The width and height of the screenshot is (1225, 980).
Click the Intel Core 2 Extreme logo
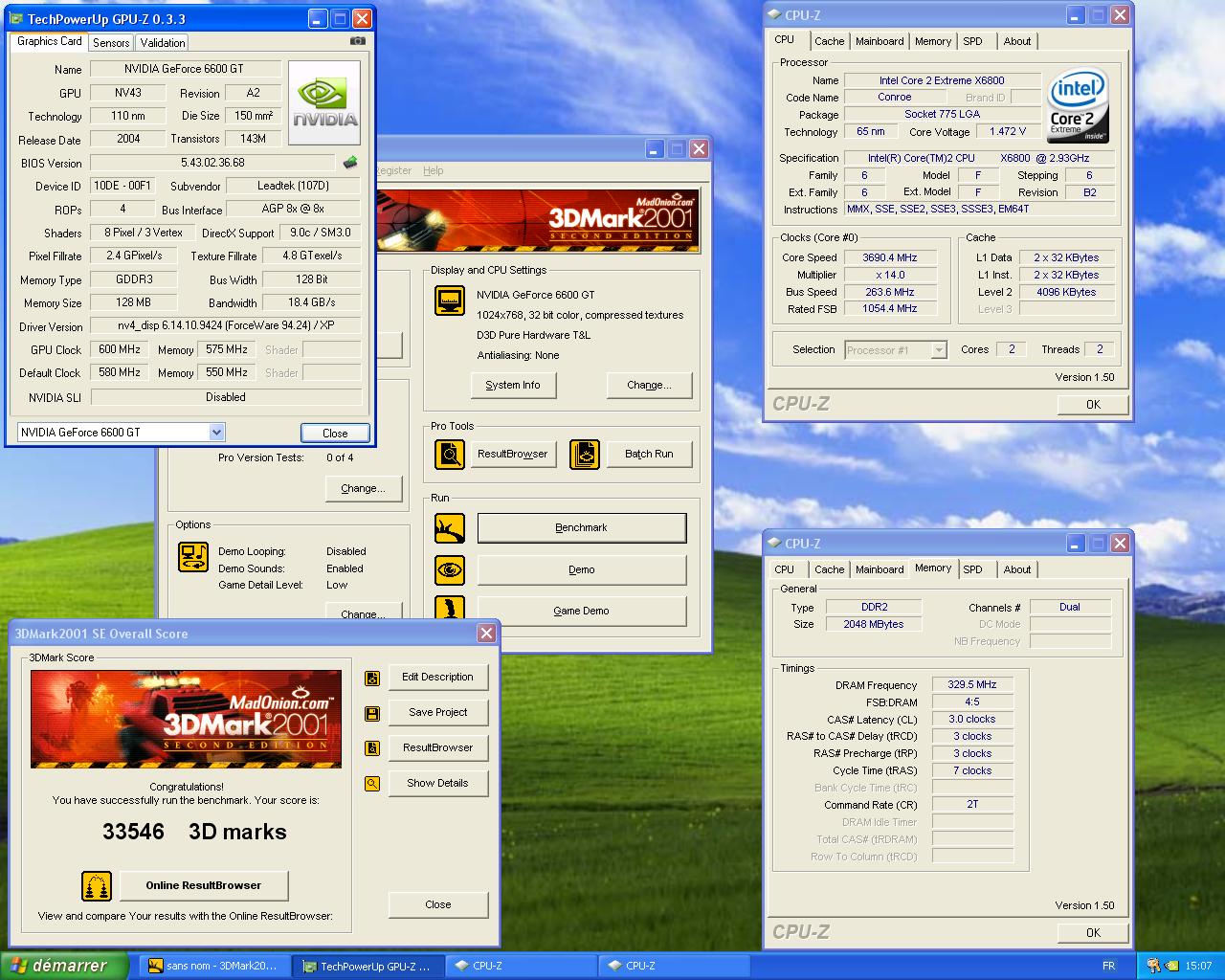point(1078,105)
